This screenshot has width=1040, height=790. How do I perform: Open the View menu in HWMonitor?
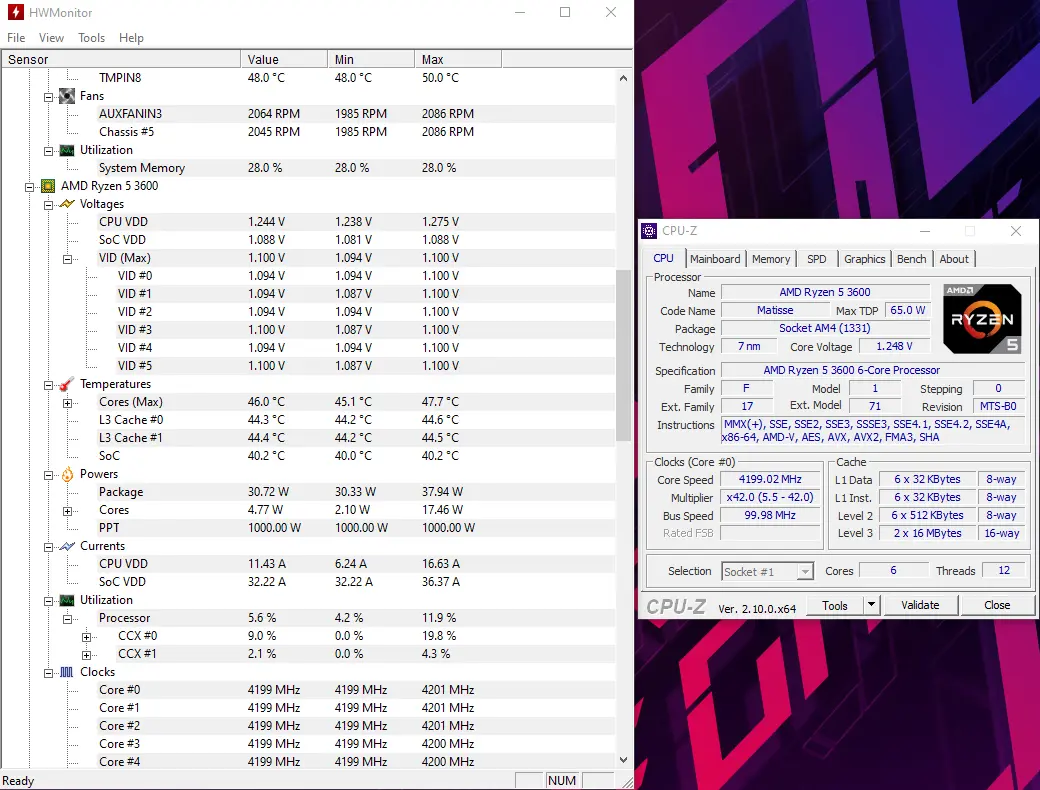[x=51, y=38]
